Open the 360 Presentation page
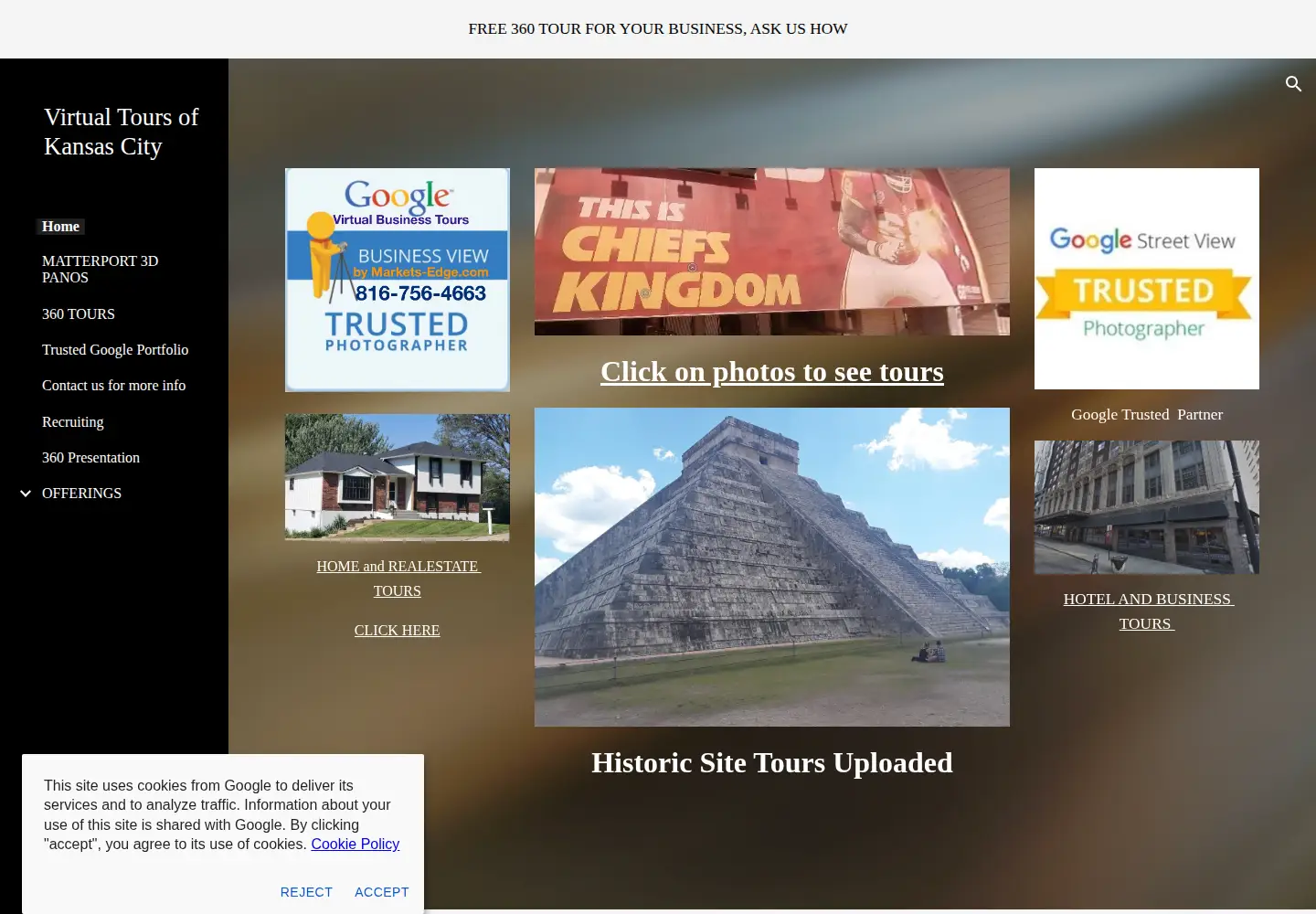The image size is (1316, 914). pos(91,458)
